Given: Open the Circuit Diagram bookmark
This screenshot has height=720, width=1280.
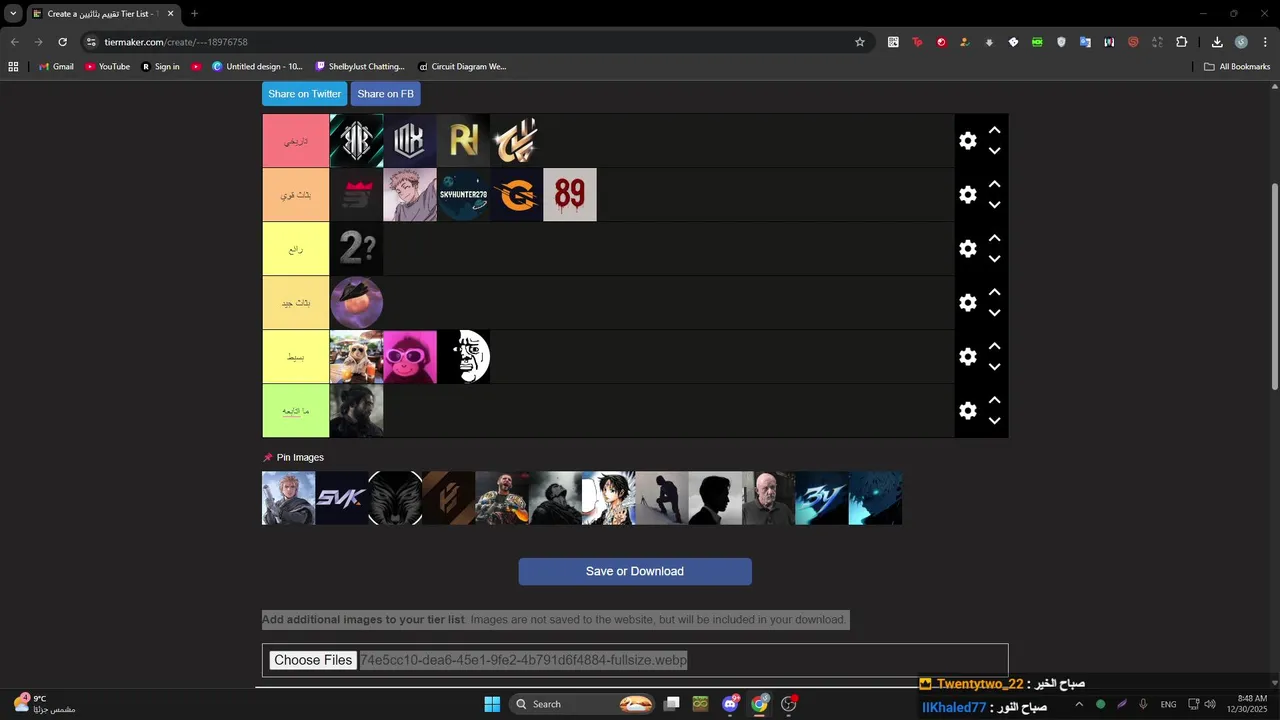Looking at the screenshot, I should click(462, 67).
